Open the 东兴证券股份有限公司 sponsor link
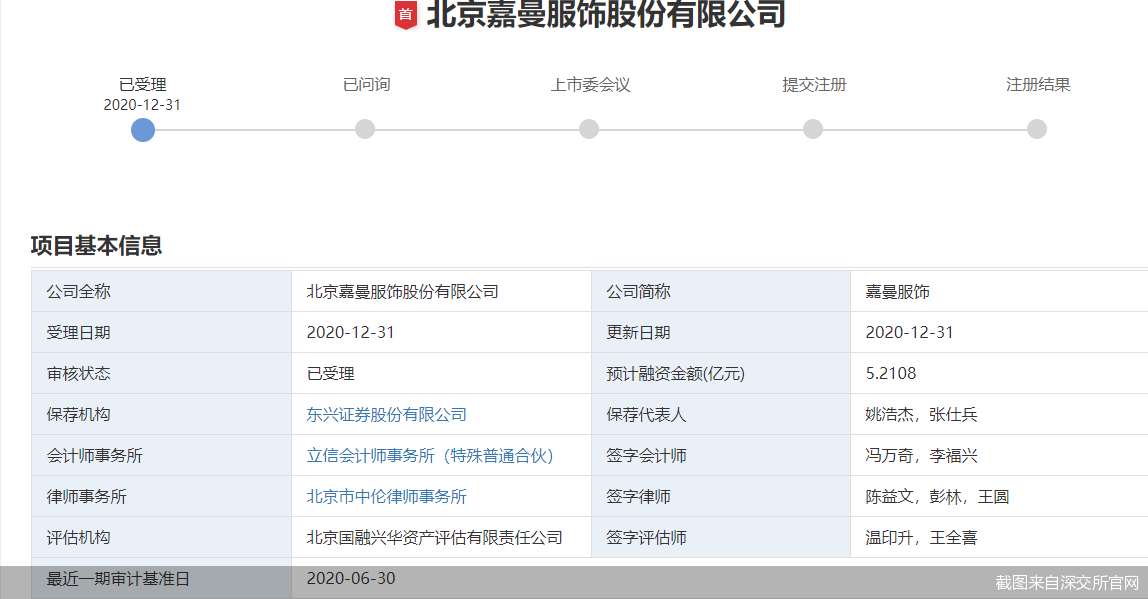Viewport: 1148px width, 599px height. coord(387,414)
